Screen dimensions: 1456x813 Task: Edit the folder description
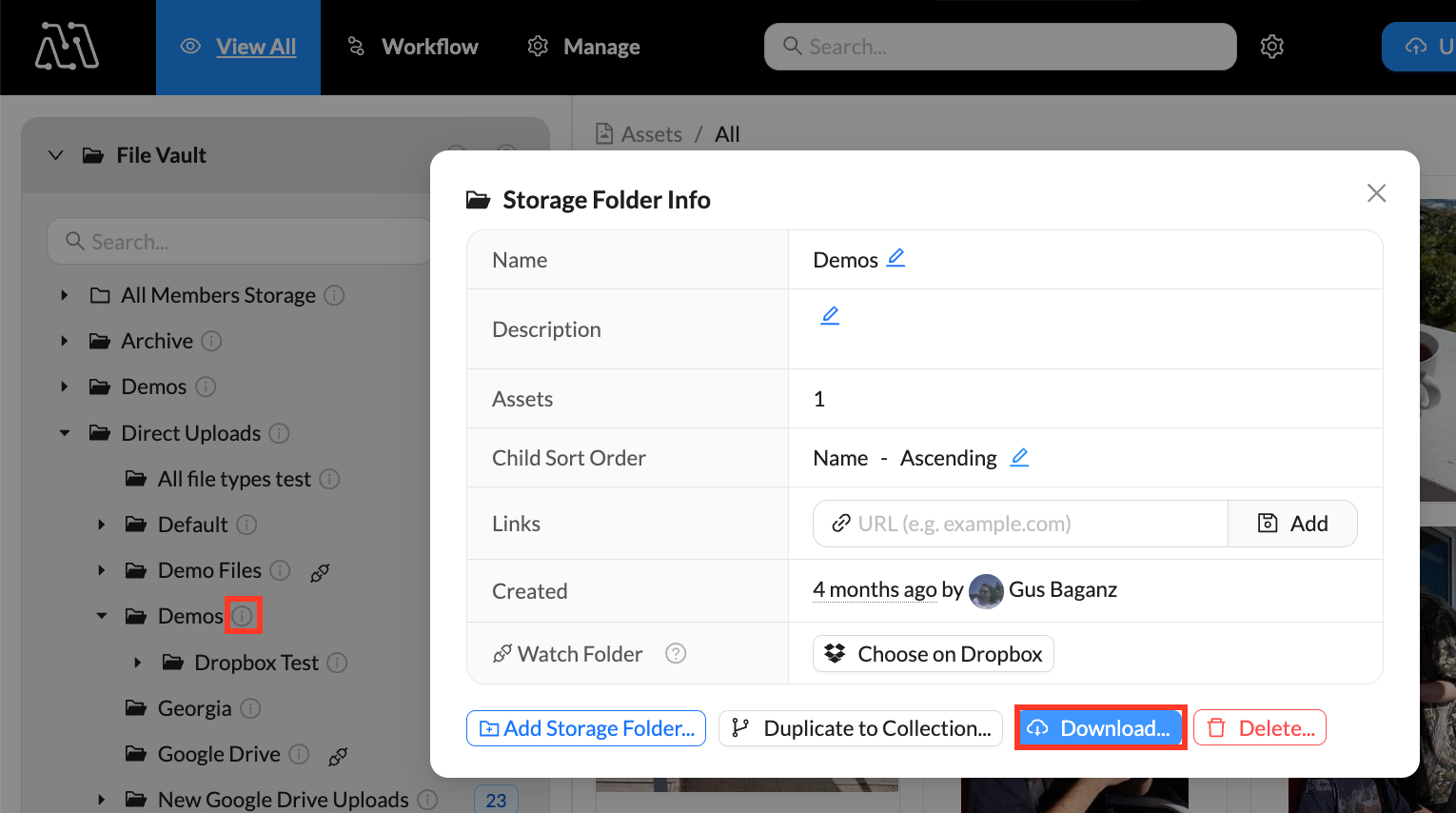point(830,315)
